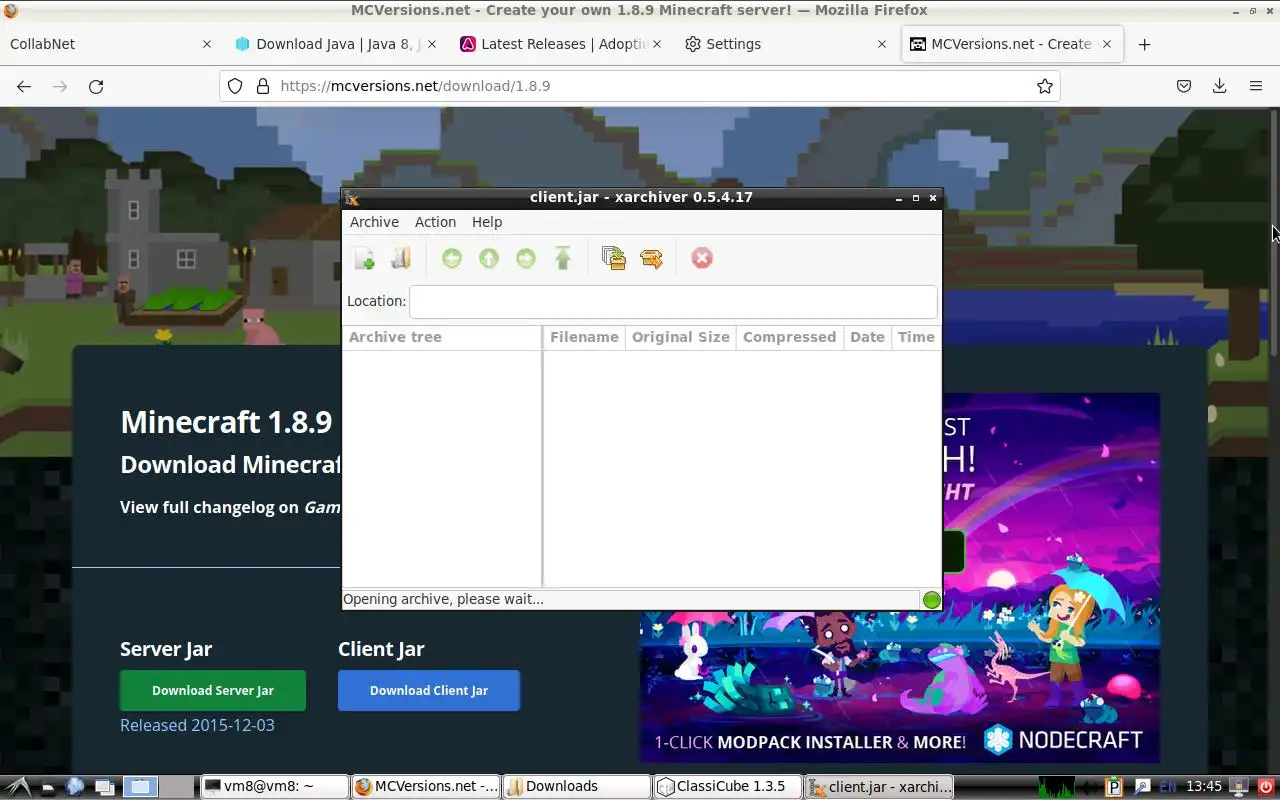This screenshot has width=1280, height=800.
Task: Click New archive icon in xarchiver toolbar
Action: [x=365, y=259]
